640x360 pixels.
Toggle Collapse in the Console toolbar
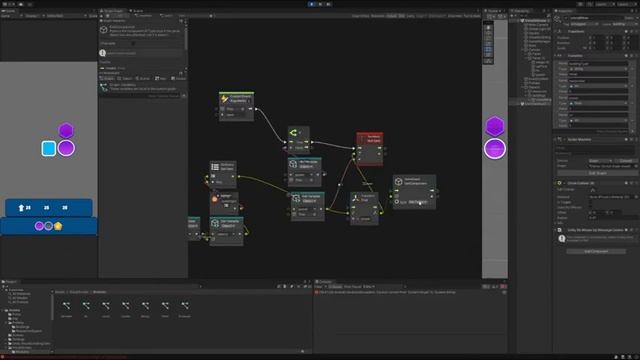(336, 287)
